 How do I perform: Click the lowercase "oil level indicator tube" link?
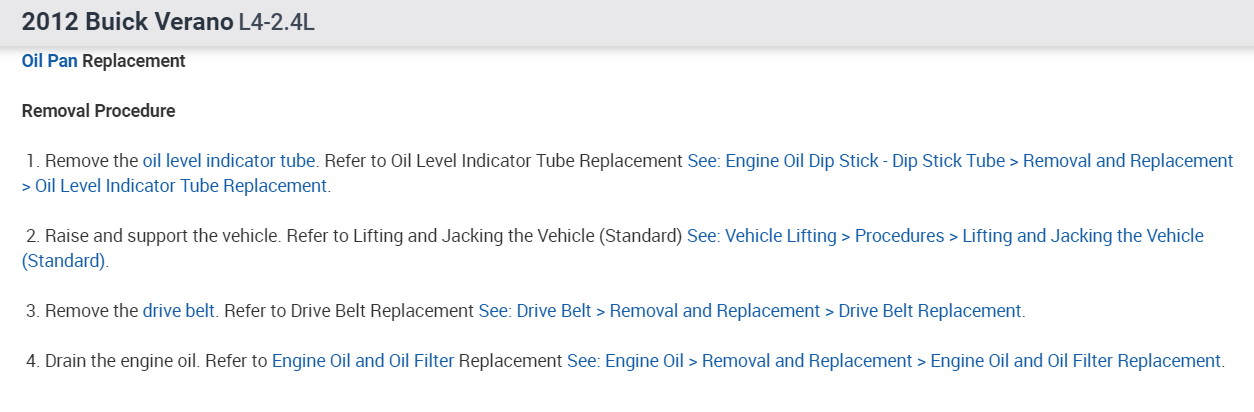(x=229, y=161)
